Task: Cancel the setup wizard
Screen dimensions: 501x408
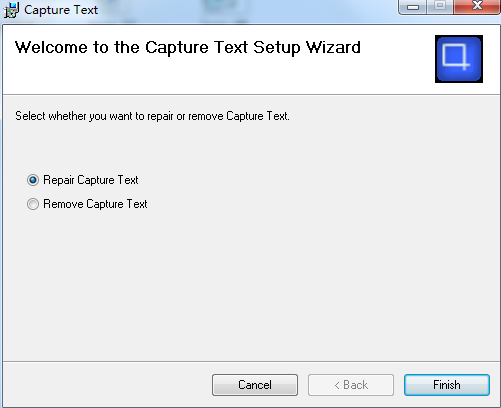Action: [x=255, y=385]
